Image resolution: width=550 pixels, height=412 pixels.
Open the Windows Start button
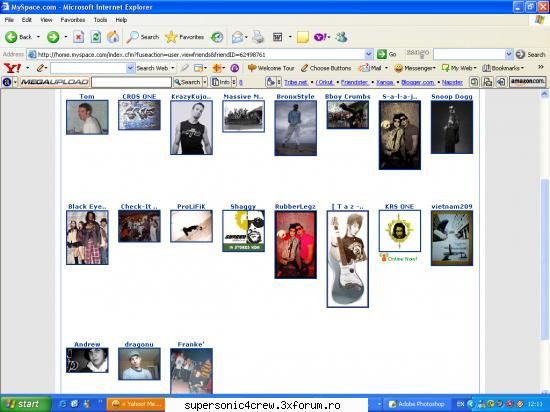click(25, 404)
